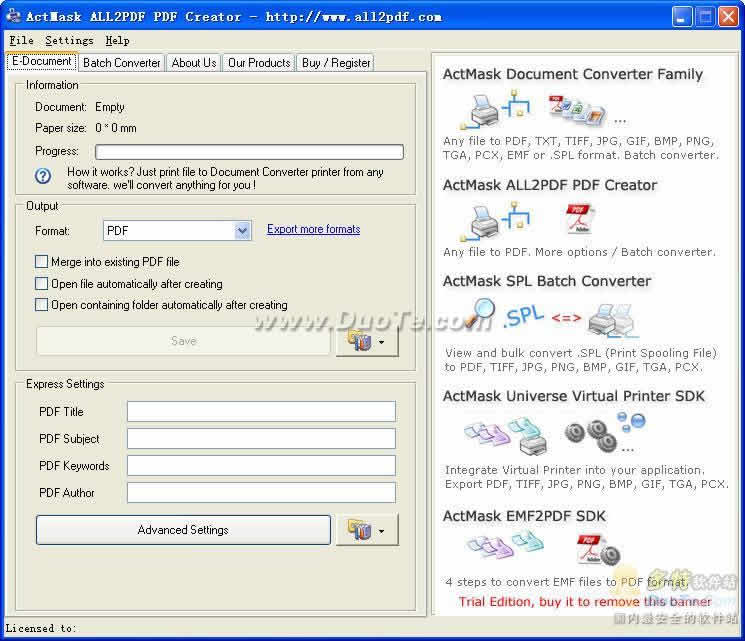Switch to the Batch Converter tab
Image resolution: width=745 pixels, height=641 pixels.
point(121,62)
